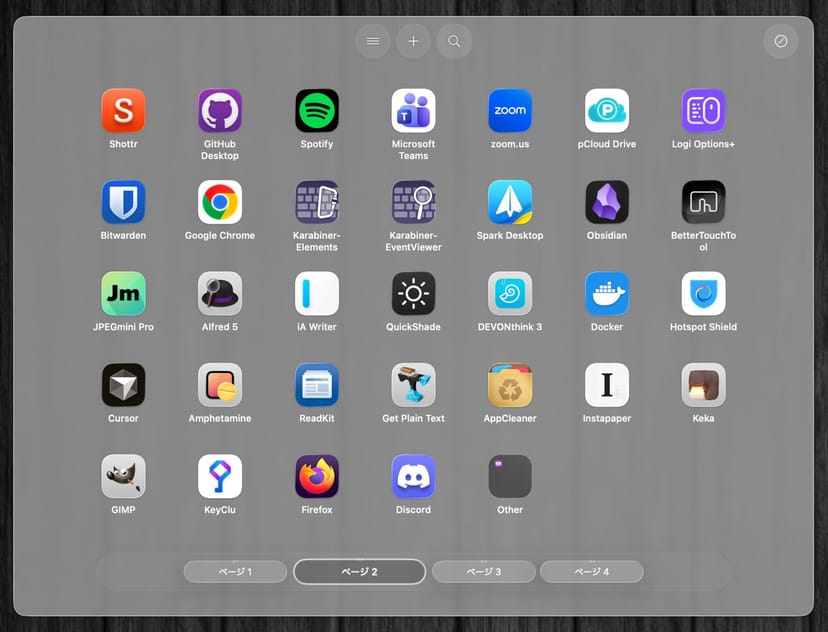Open the list menu button at top
Image resolution: width=828 pixels, height=632 pixels.
pos(373,41)
